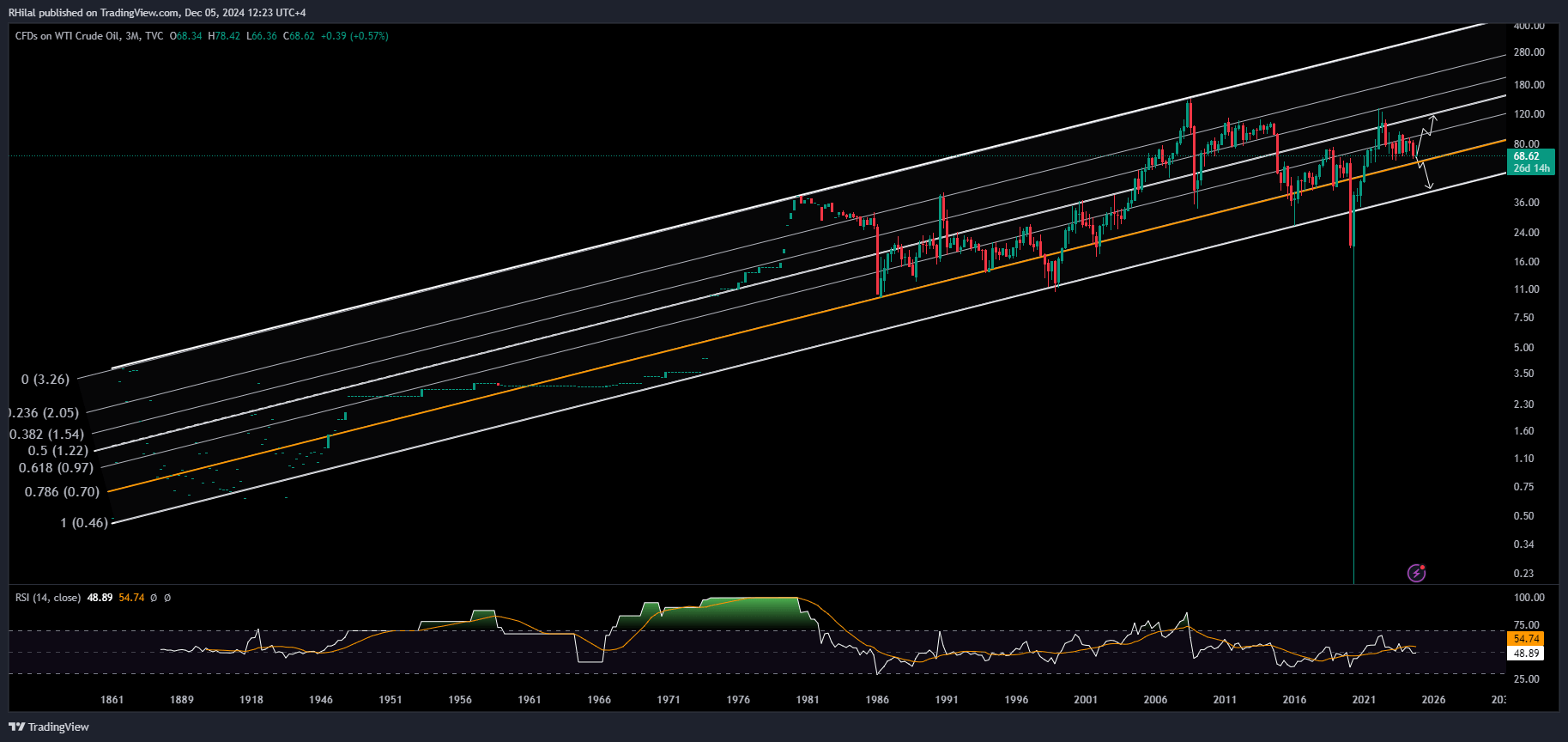The width and height of the screenshot is (1568, 742).
Task: Select the Fibonacci level label 0.786 (0.70)
Action: pyautogui.click(x=62, y=491)
